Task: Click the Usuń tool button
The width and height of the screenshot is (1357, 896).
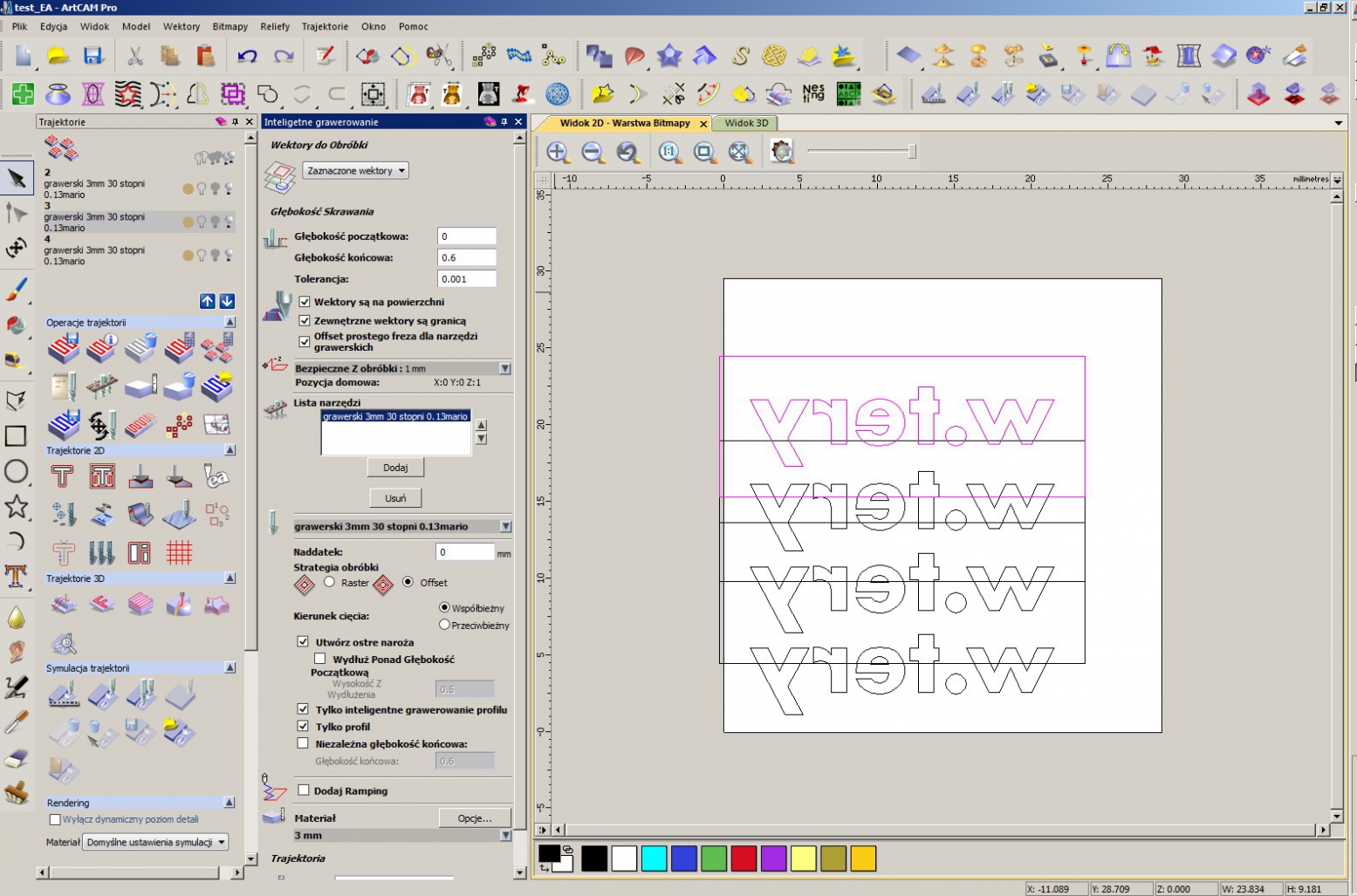Action: [x=395, y=498]
